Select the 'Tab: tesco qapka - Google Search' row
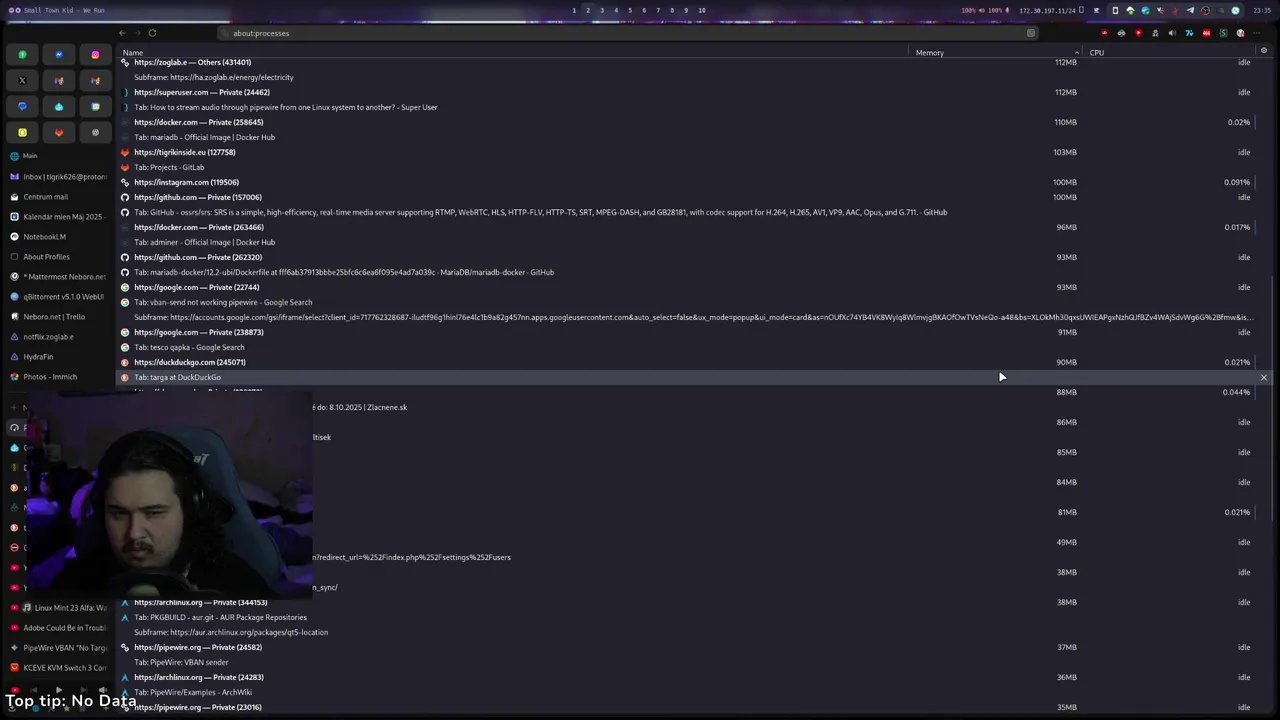The width and height of the screenshot is (1280, 720). tap(693, 347)
